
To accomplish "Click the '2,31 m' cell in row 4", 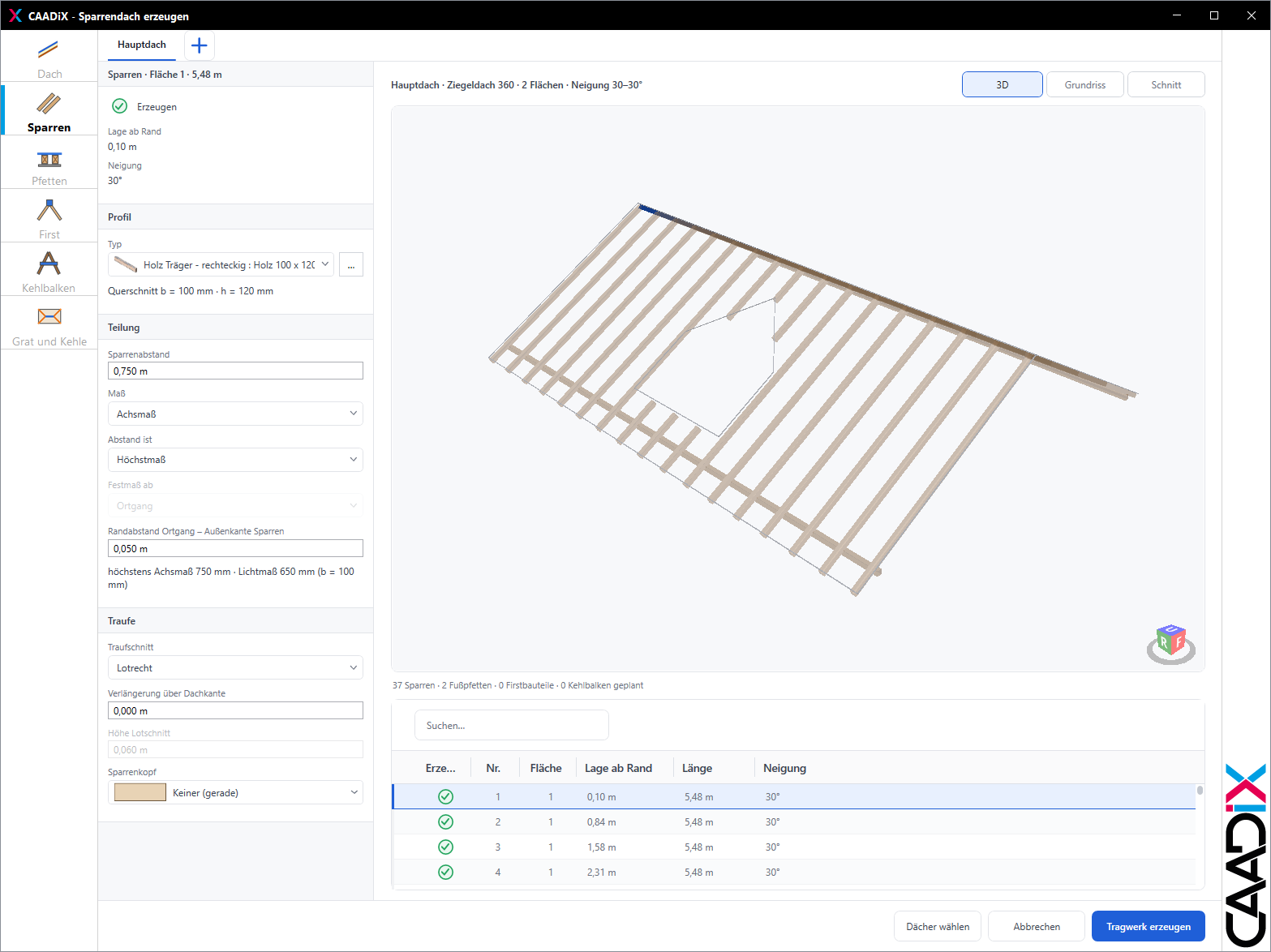I will (x=602, y=872).
